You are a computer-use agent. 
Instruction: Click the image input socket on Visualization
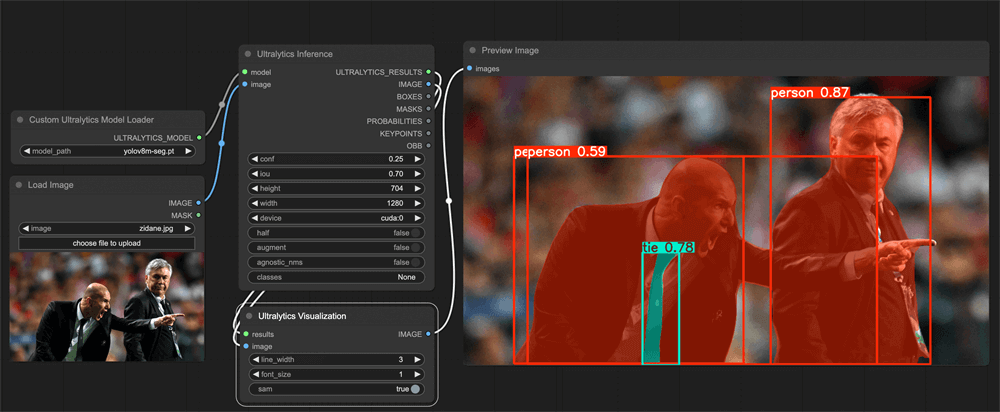pyautogui.click(x=246, y=346)
